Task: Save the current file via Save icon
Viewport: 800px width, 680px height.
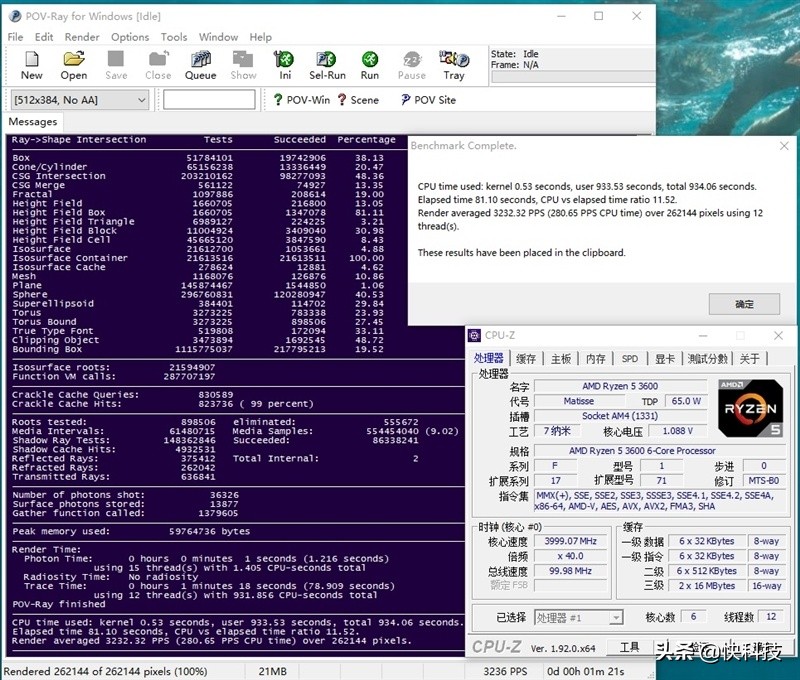Action: click(x=116, y=63)
